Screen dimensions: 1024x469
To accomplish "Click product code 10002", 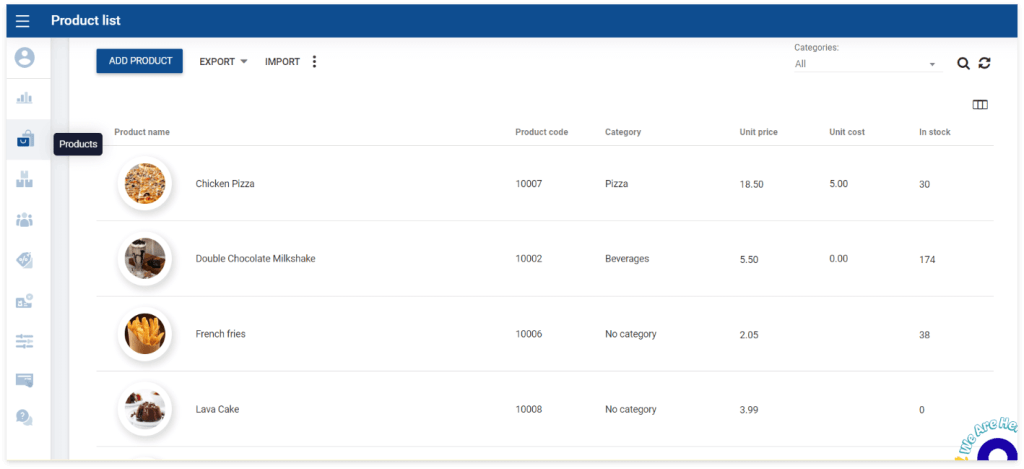I will pos(528,259).
